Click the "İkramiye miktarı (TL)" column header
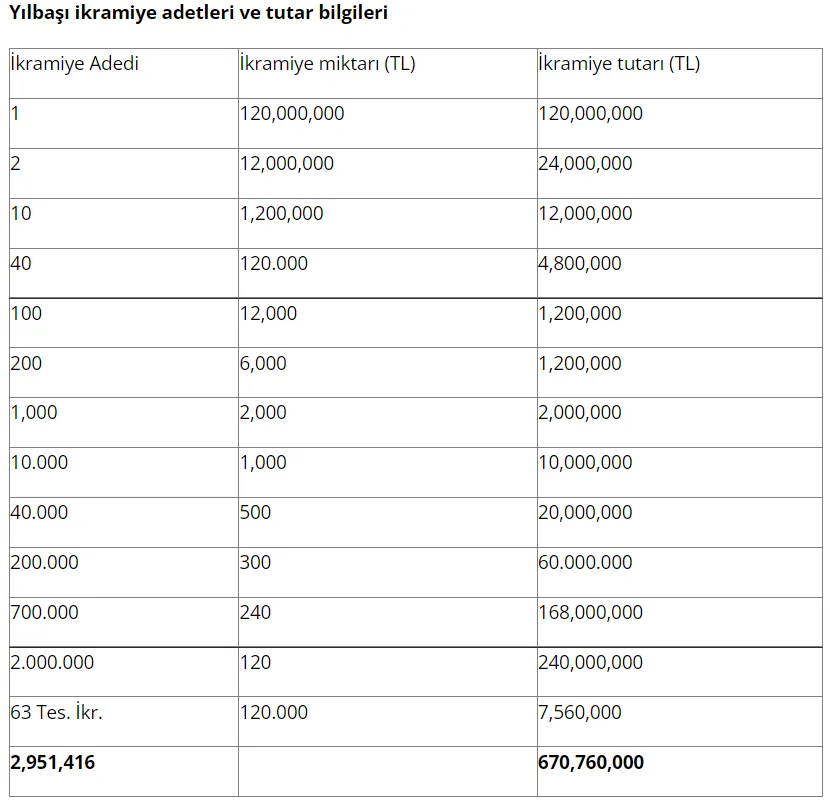Viewport: 830px width, 807px height. [x=327, y=64]
